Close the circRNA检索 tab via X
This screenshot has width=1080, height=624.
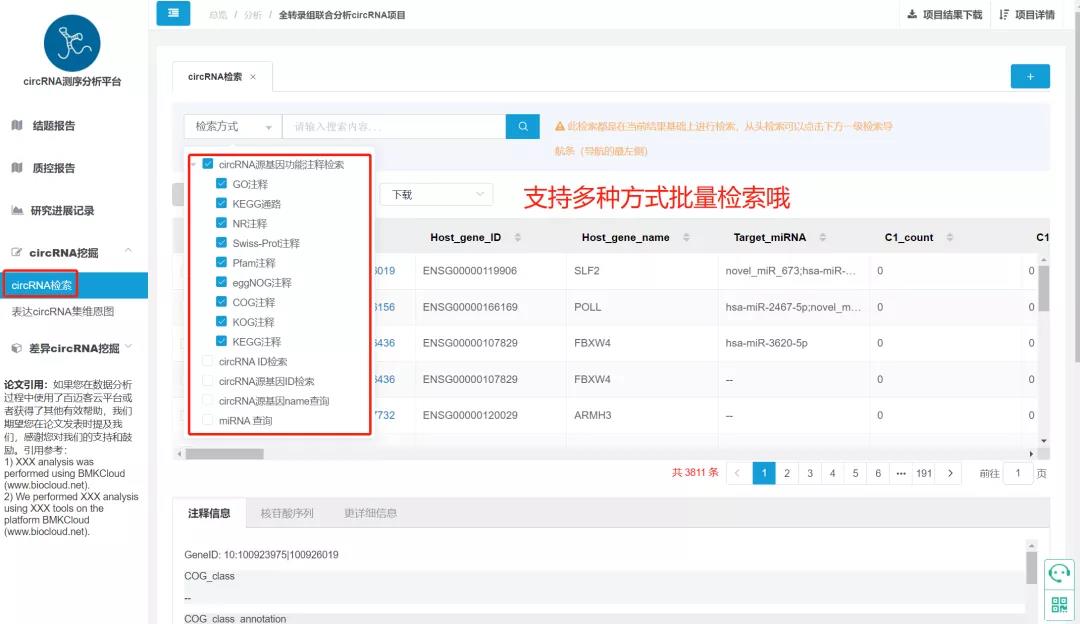[253, 77]
